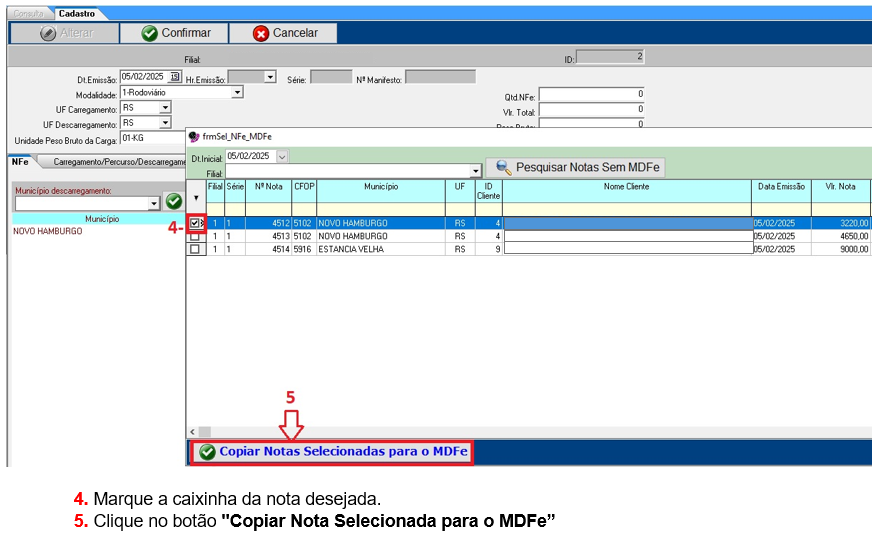Viewport: 872px width, 536px height.
Task: Select ESTANCIA VELHA cell
Action: coord(380,249)
